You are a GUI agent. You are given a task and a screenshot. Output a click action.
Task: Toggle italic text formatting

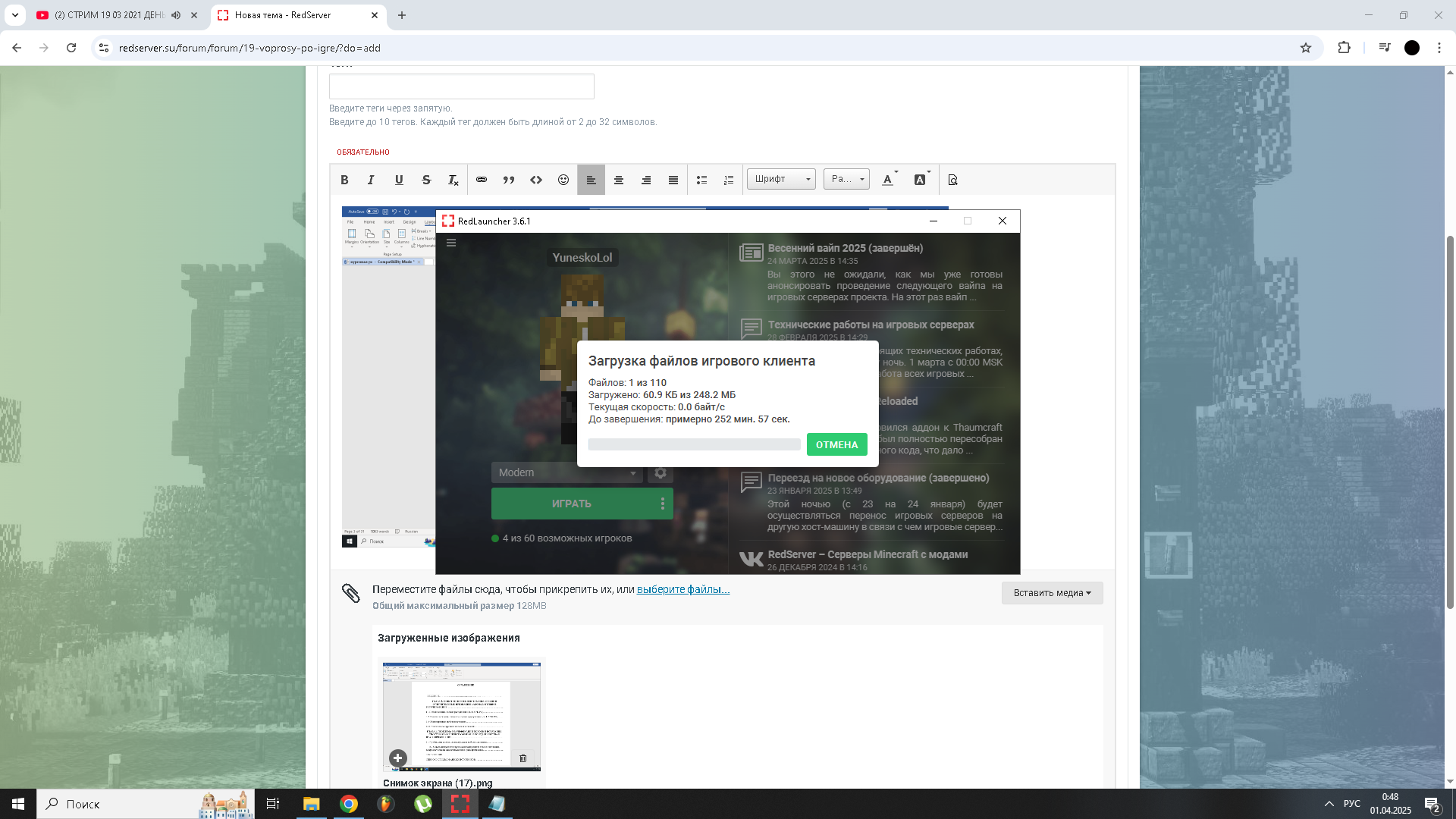pyautogui.click(x=371, y=180)
